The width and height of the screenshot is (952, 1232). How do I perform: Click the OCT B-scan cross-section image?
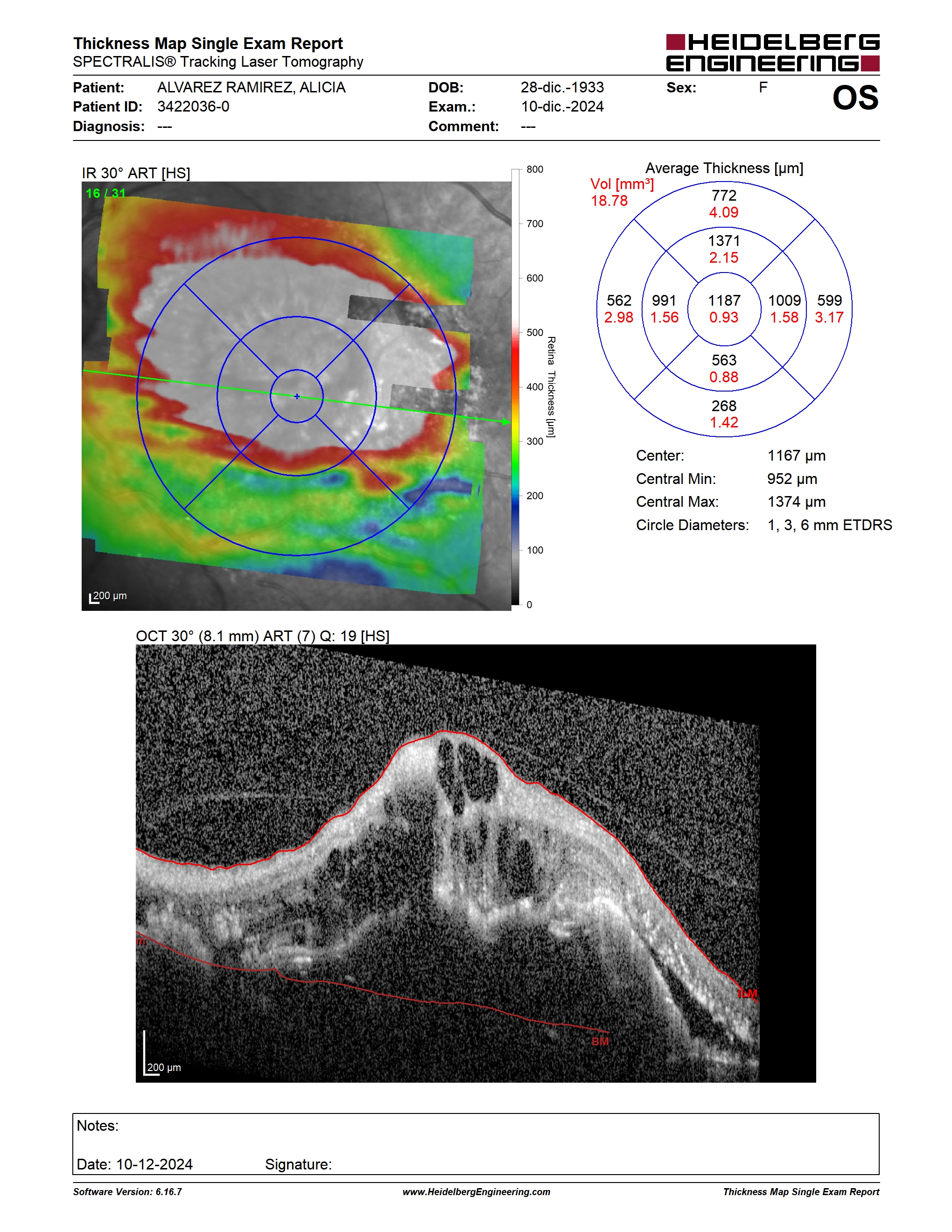pyautogui.click(x=476, y=863)
